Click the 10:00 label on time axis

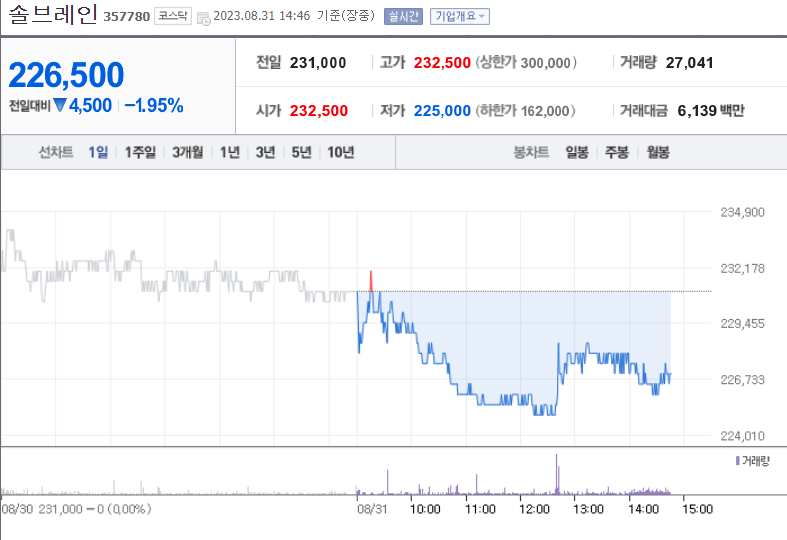click(425, 509)
